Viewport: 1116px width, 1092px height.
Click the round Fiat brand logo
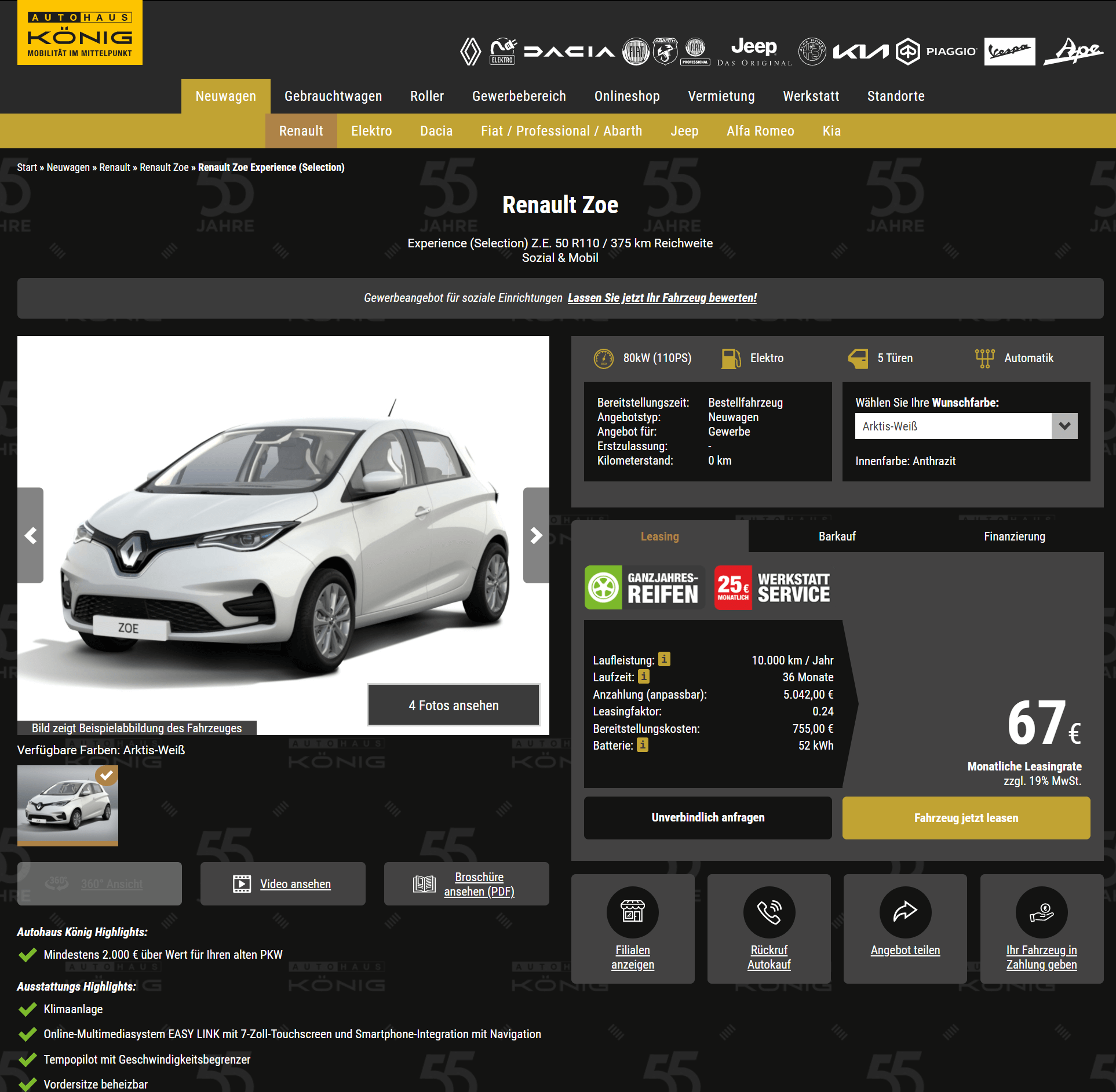[636, 52]
